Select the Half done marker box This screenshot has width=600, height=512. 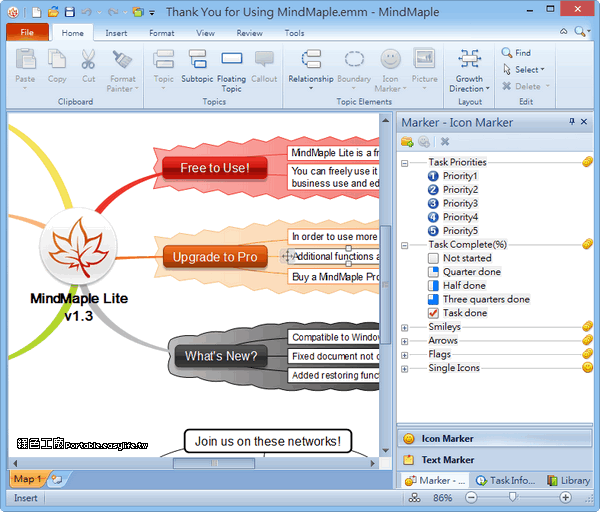click(433, 285)
